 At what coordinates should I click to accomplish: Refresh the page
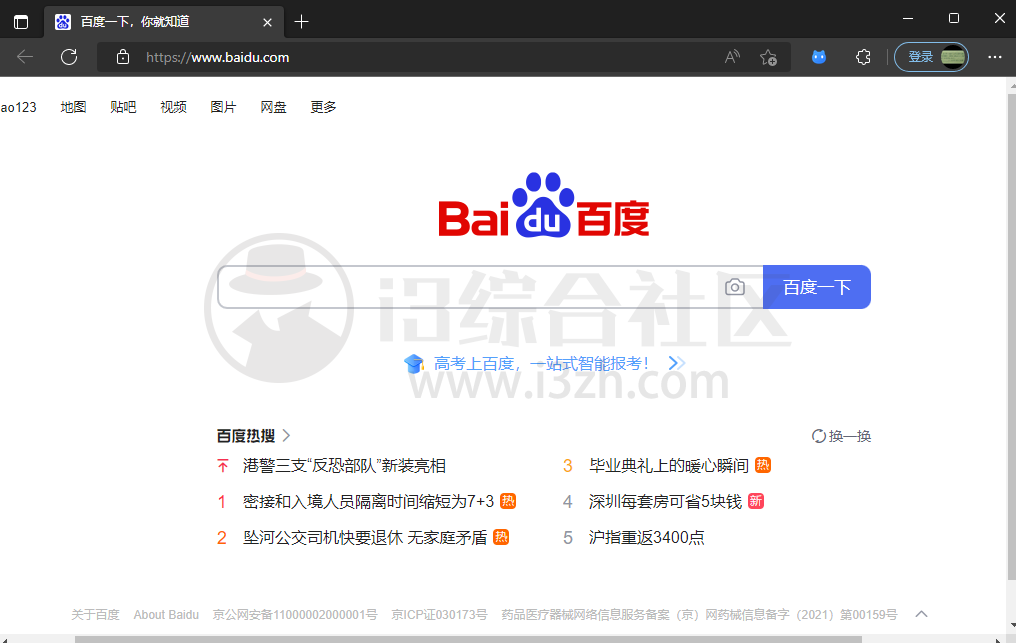pos(69,57)
